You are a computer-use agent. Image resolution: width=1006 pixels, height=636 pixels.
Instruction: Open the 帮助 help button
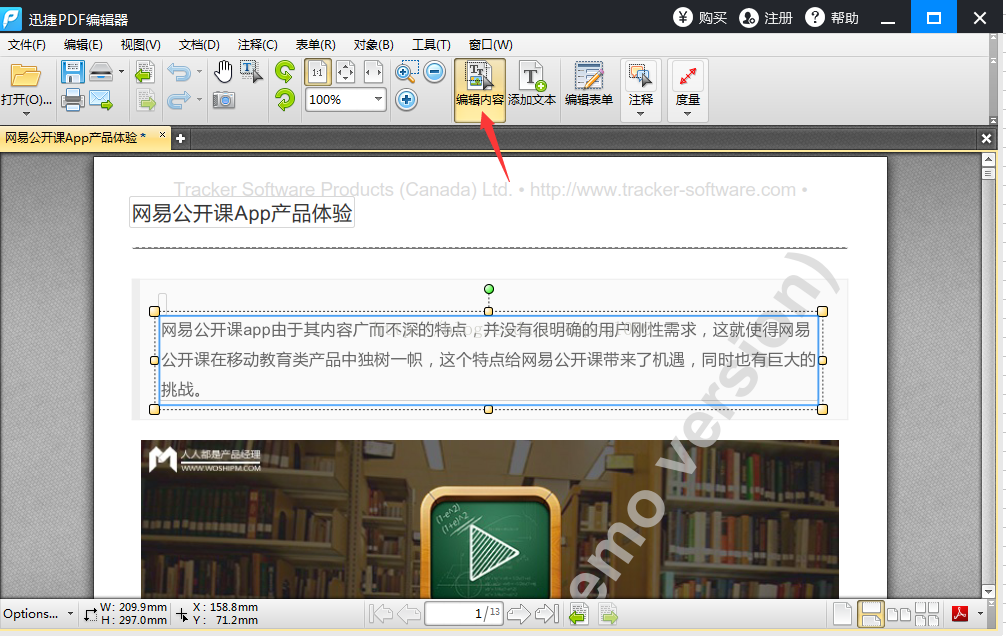[x=832, y=17]
